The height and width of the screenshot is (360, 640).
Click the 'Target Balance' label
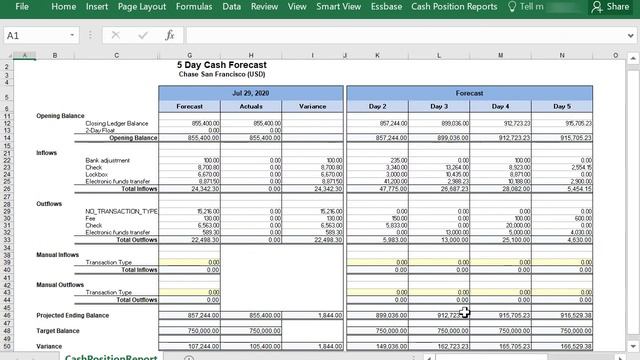58,331
